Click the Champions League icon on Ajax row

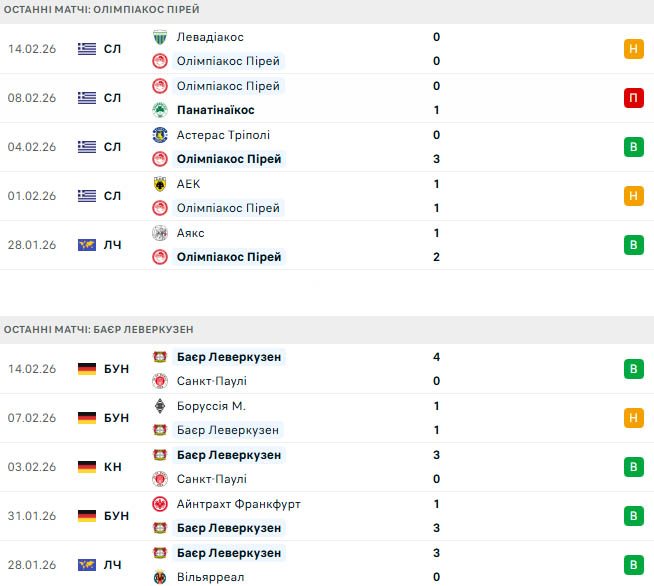point(87,245)
